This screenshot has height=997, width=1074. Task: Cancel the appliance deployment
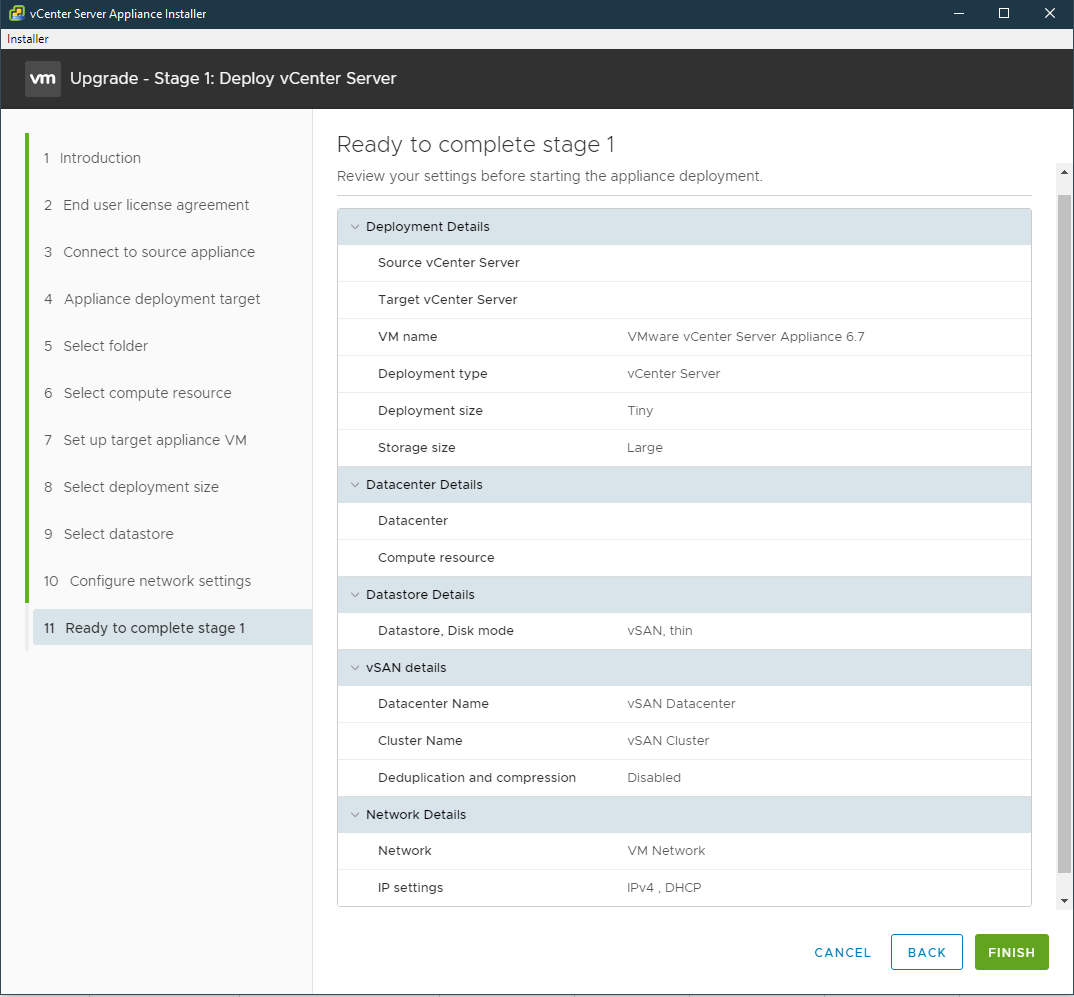842,952
